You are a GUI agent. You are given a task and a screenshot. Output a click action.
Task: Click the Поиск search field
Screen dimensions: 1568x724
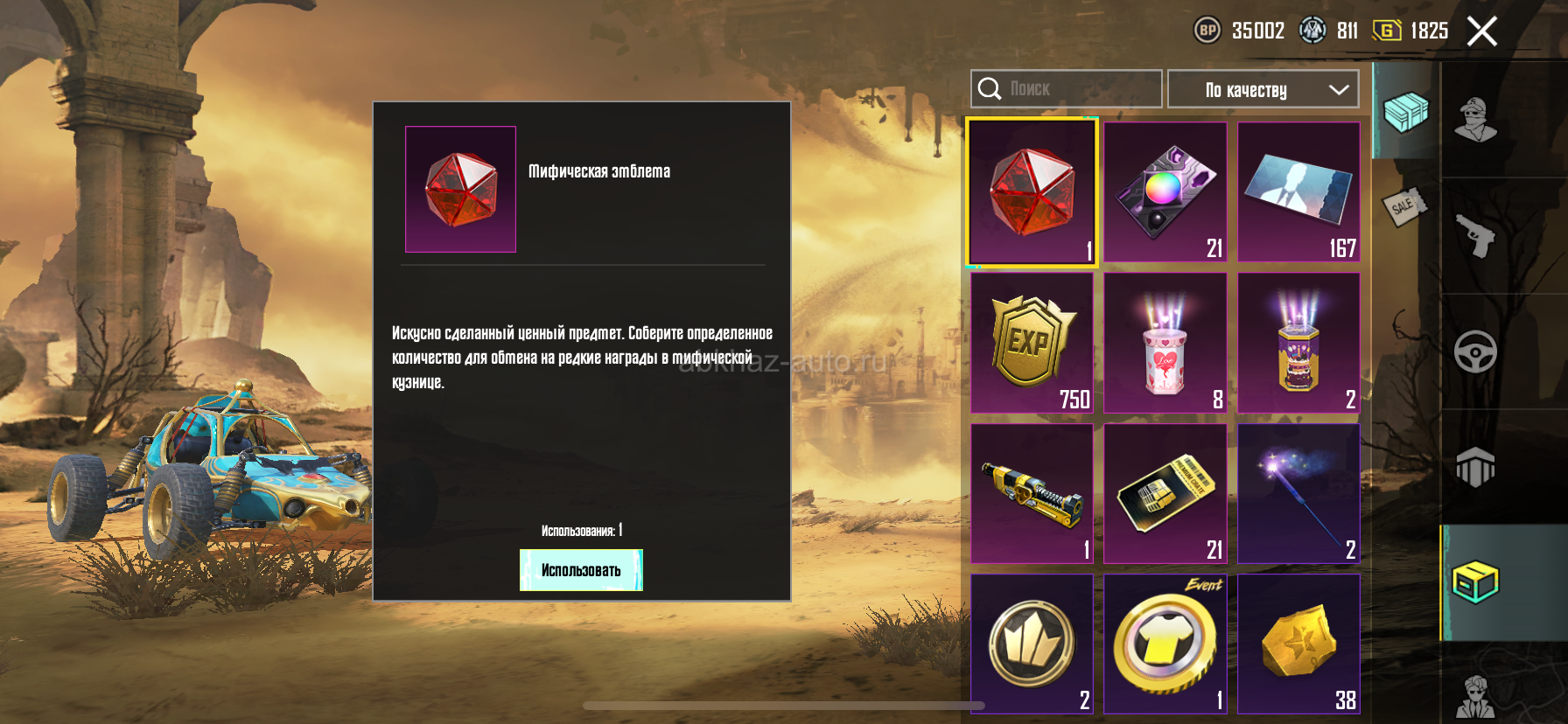pyautogui.click(x=1067, y=89)
